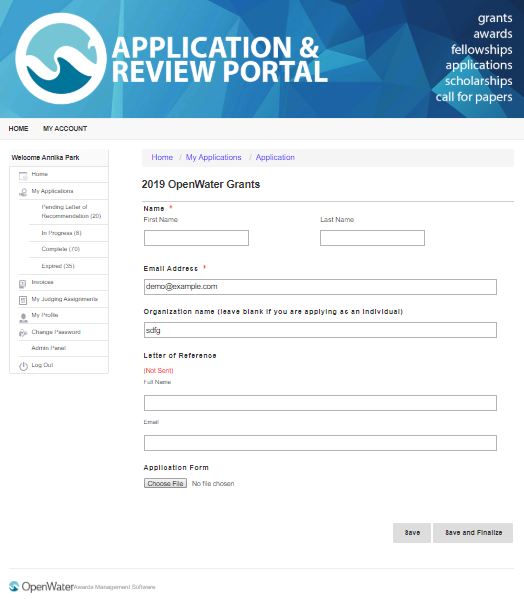Viewport: 524px width, 607px height.
Task: Click the Log Out power icon
Action: 23,366
